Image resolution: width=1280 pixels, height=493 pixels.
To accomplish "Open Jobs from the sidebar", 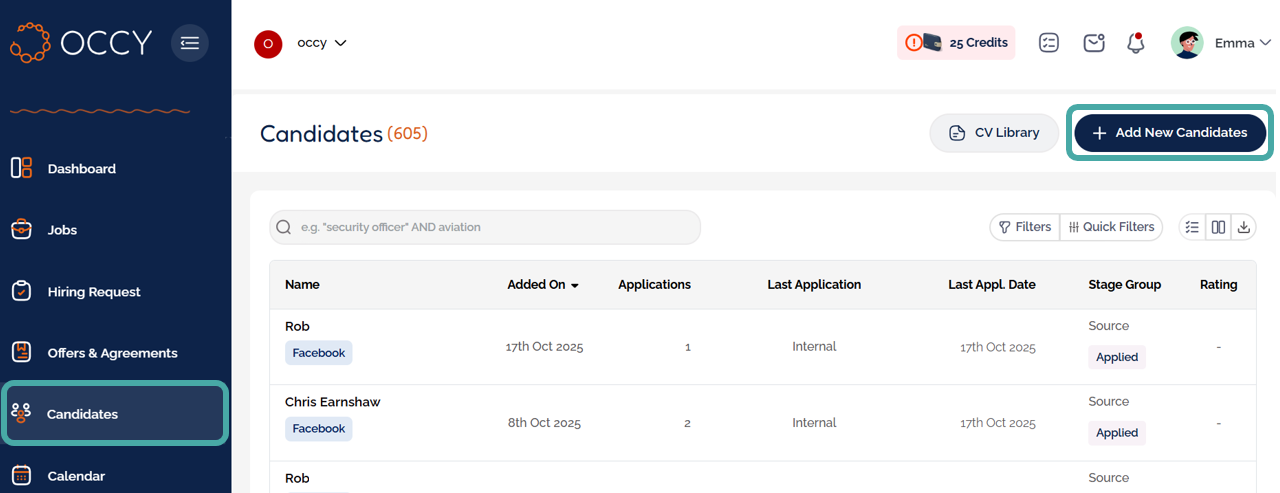I will pyautogui.click(x=62, y=230).
